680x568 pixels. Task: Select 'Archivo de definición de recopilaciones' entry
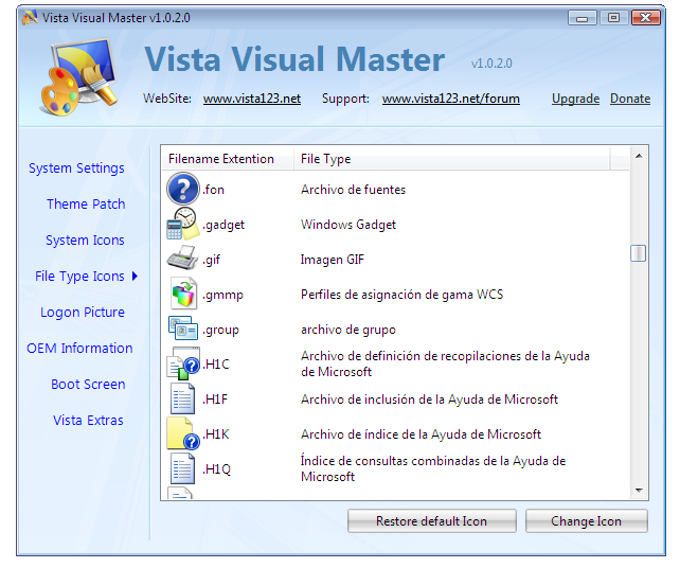[445, 364]
